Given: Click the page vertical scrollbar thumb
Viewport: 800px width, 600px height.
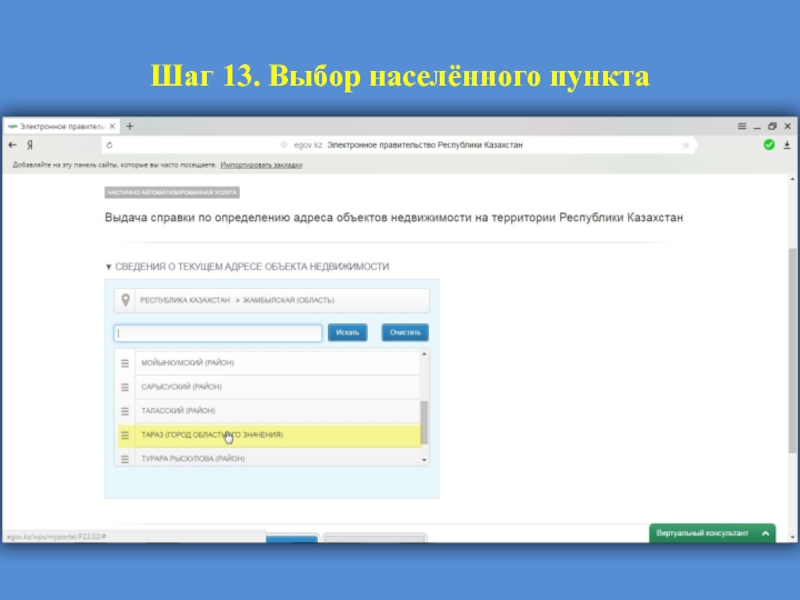Looking at the screenshot, I should coord(792,351).
